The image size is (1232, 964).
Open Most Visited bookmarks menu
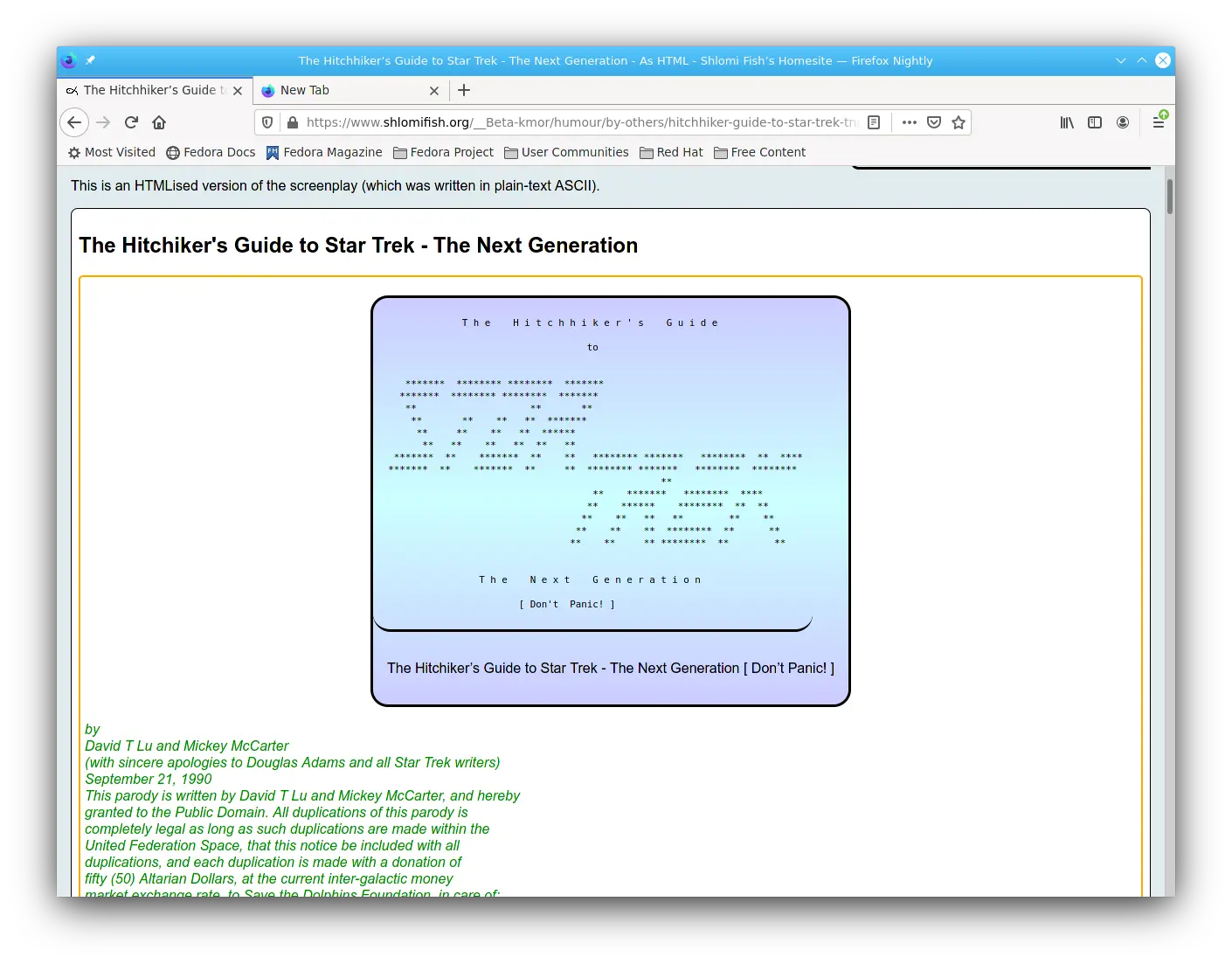tap(111, 152)
